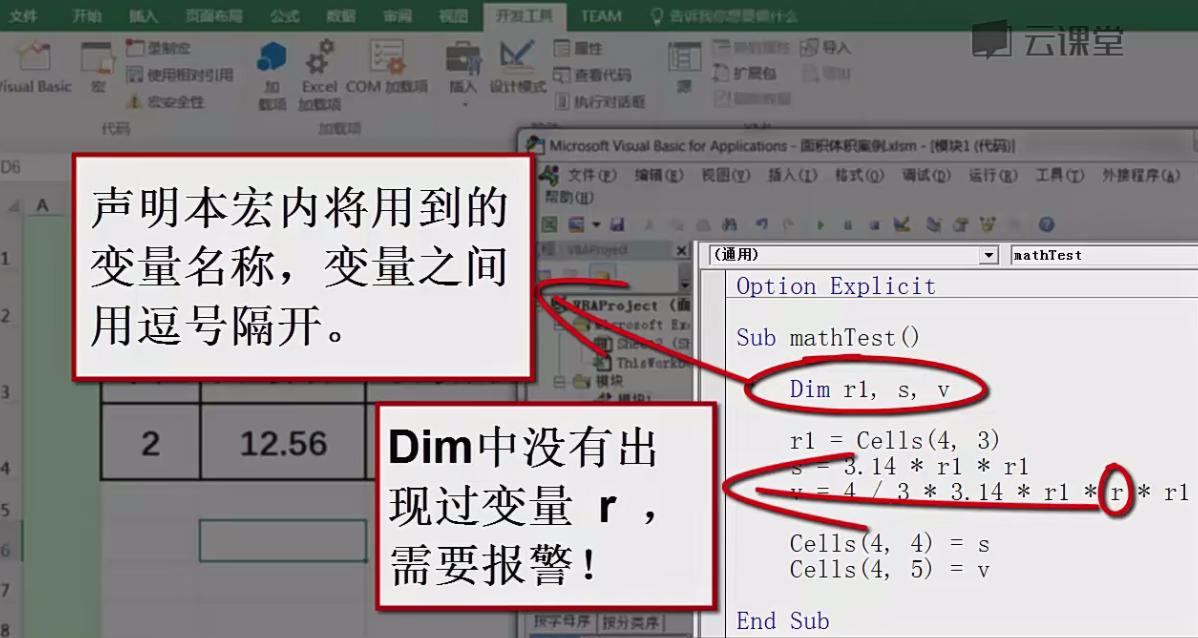The height and width of the screenshot is (638, 1198).
Task: Open 宏安全性 macro security settings
Action: [x=166, y=102]
